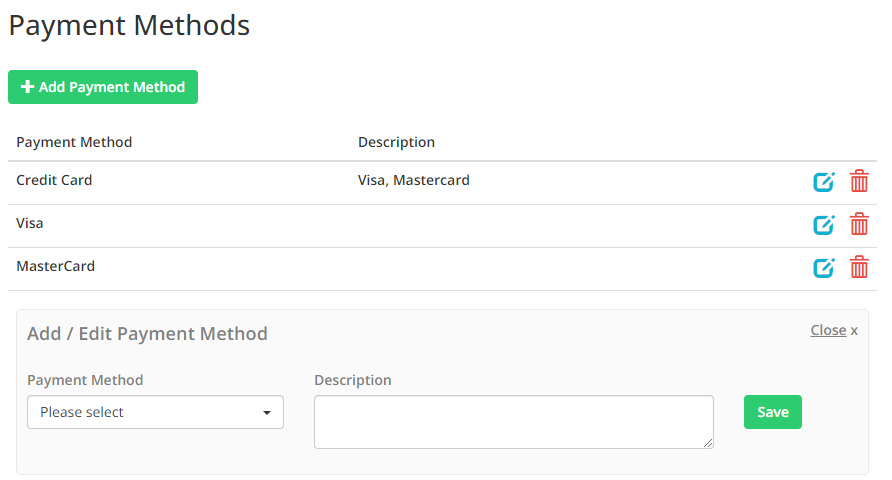Viewport: 892px width, 480px height.
Task: Click the trash icon for Visa
Action: [859, 225]
